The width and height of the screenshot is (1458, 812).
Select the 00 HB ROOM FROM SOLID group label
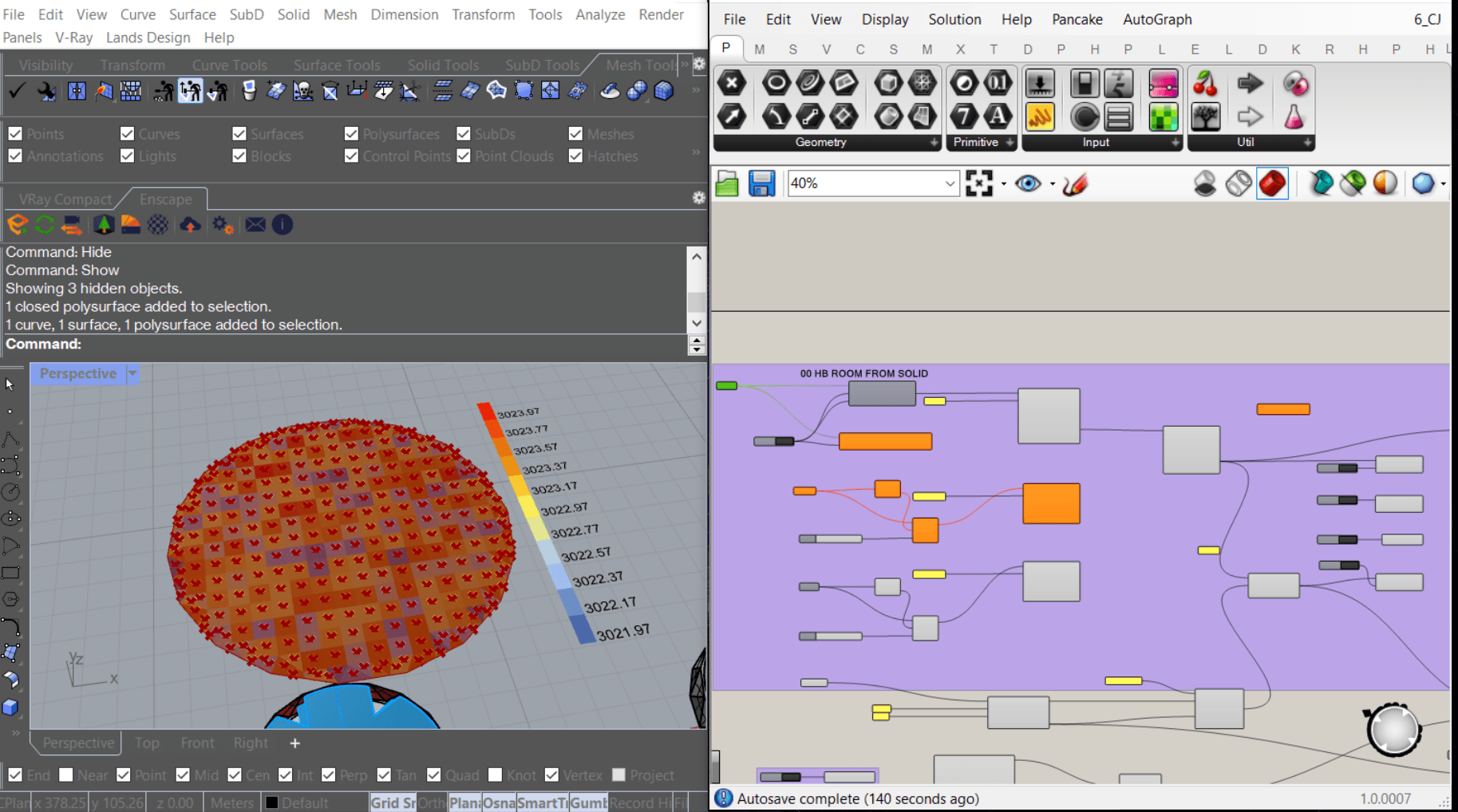[863, 373]
